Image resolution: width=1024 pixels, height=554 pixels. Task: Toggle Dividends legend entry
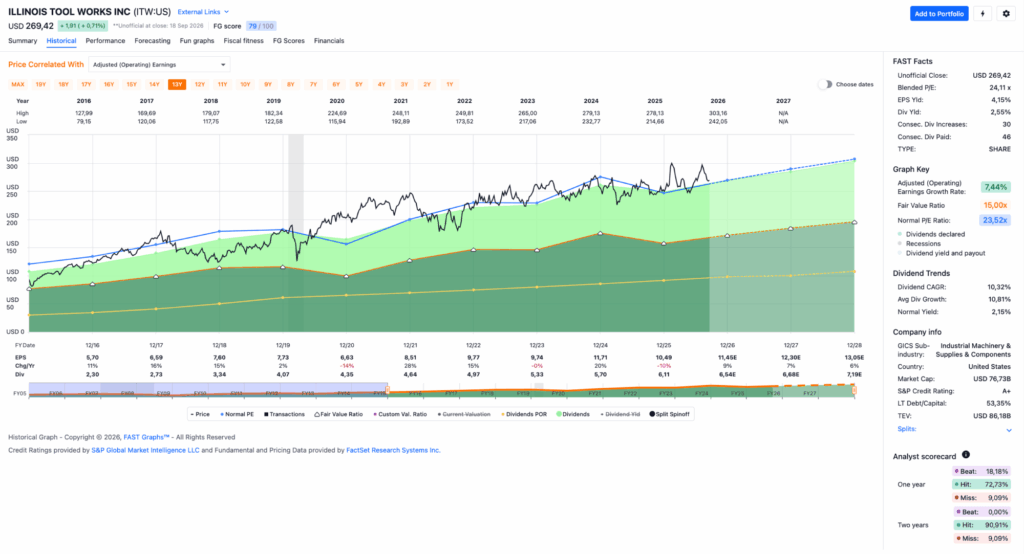573,414
